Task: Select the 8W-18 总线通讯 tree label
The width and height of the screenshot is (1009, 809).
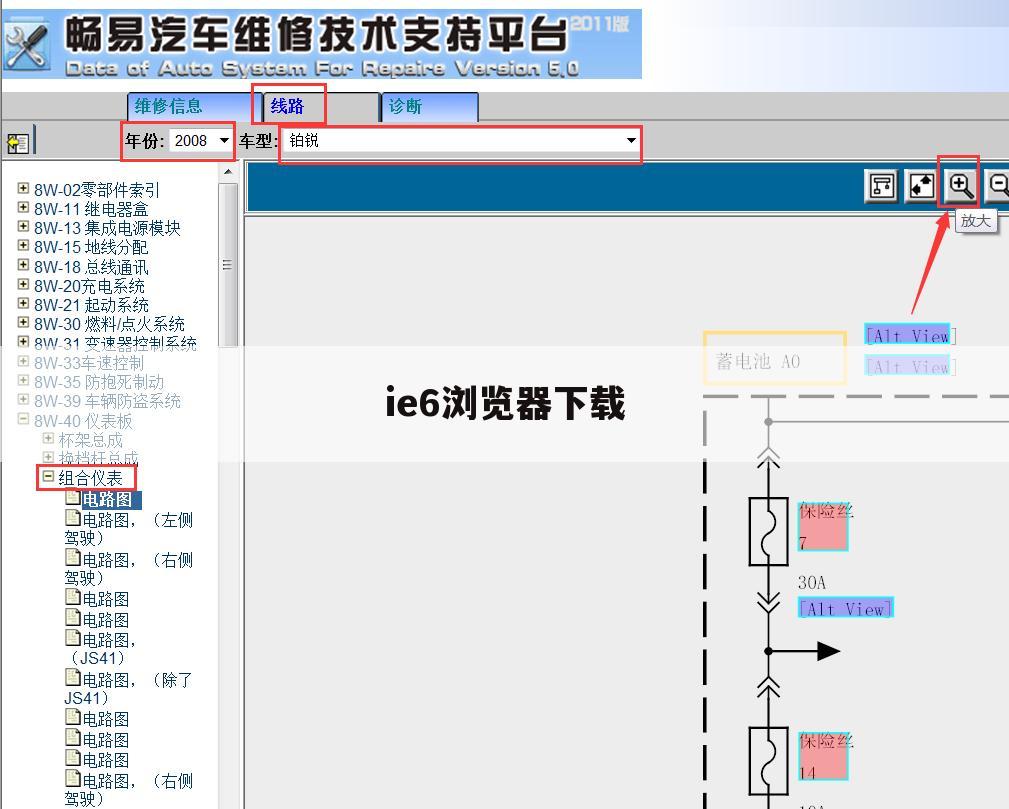Action: point(91,268)
